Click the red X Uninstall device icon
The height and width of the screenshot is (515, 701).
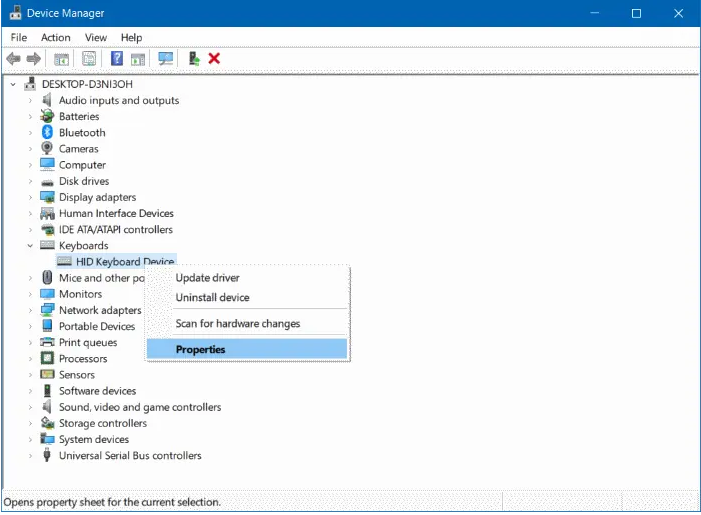pyautogui.click(x=214, y=59)
